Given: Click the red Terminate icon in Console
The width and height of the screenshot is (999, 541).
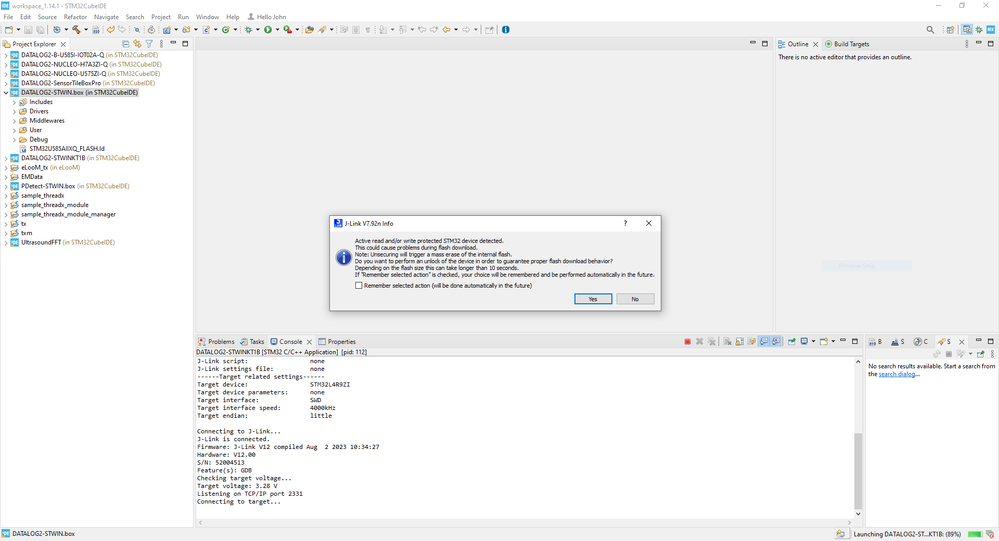Looking at the screenshot, I should point(687,342).
